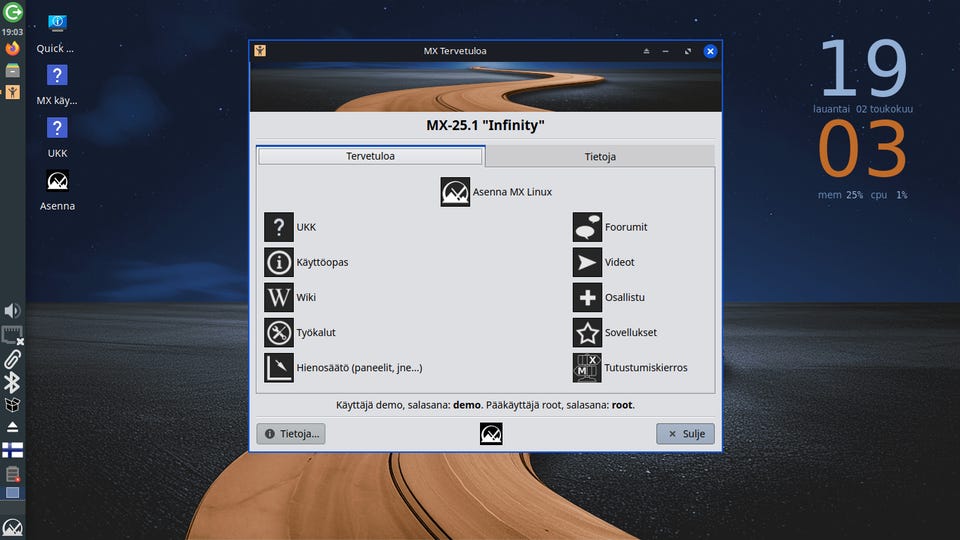Click the Foorumit label

pyautogui.click(x=626, y=227)
